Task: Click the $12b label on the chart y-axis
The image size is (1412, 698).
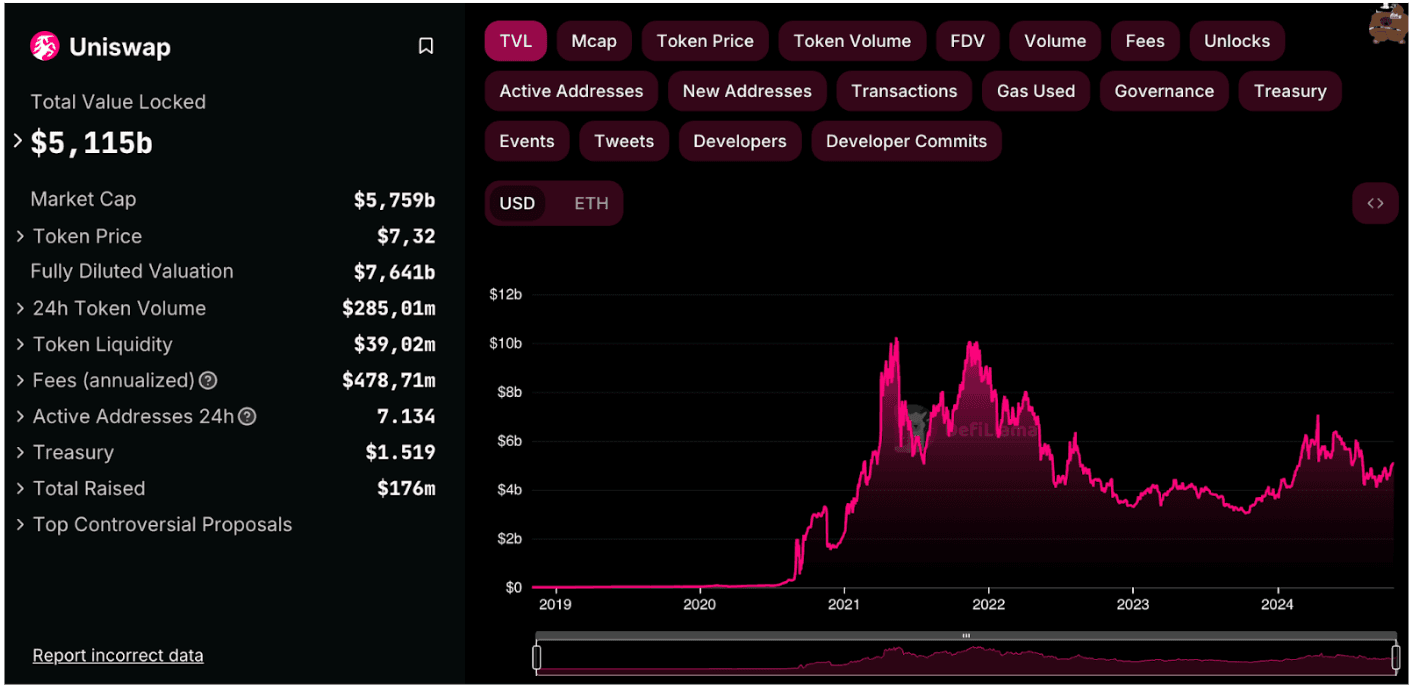Action: coord(505,294)
